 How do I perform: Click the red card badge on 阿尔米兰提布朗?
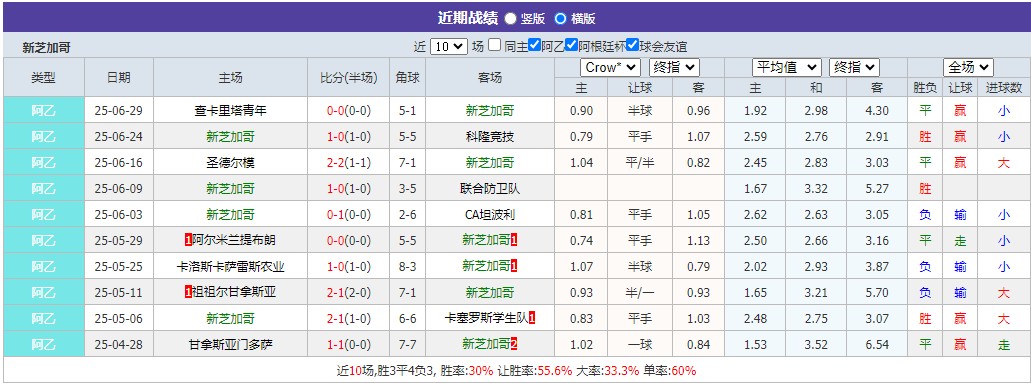(188, 241)
